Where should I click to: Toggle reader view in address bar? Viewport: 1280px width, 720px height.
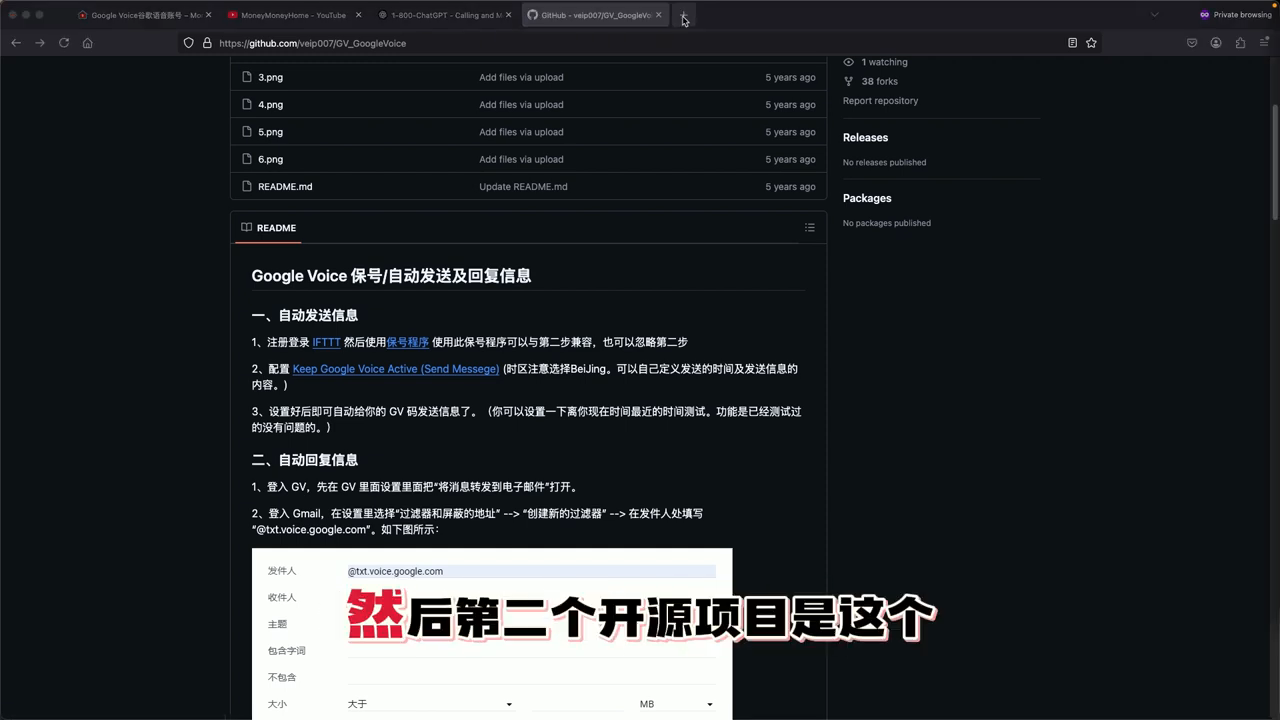tap(1072, 43)
